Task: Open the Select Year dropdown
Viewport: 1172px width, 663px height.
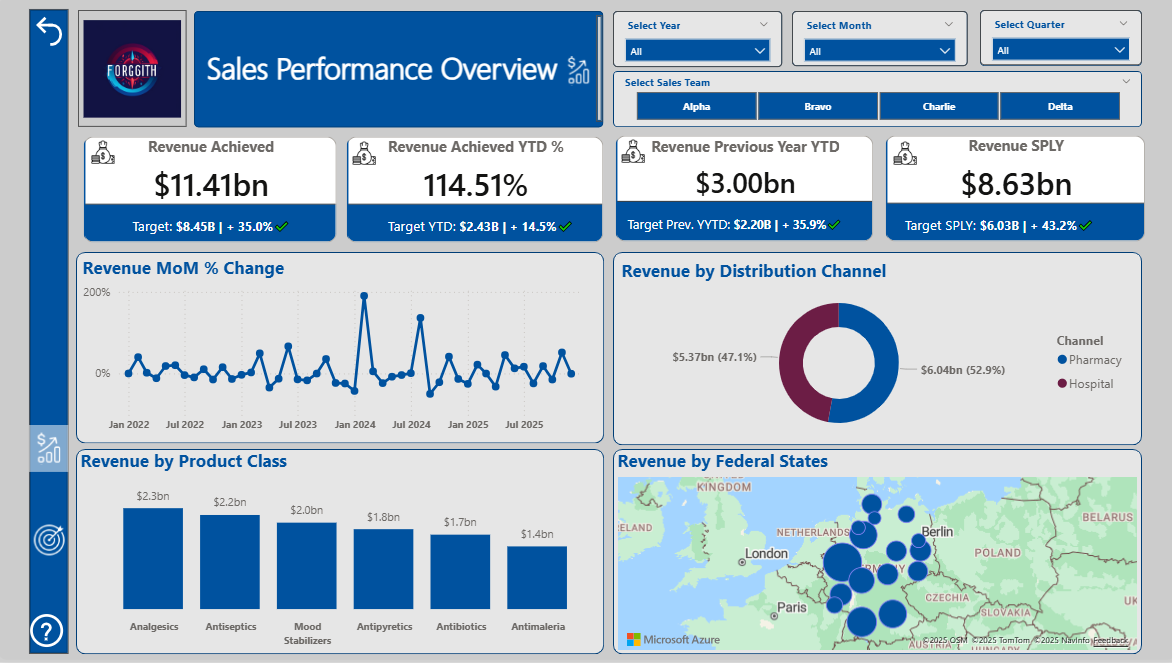Action: [697, 51]
